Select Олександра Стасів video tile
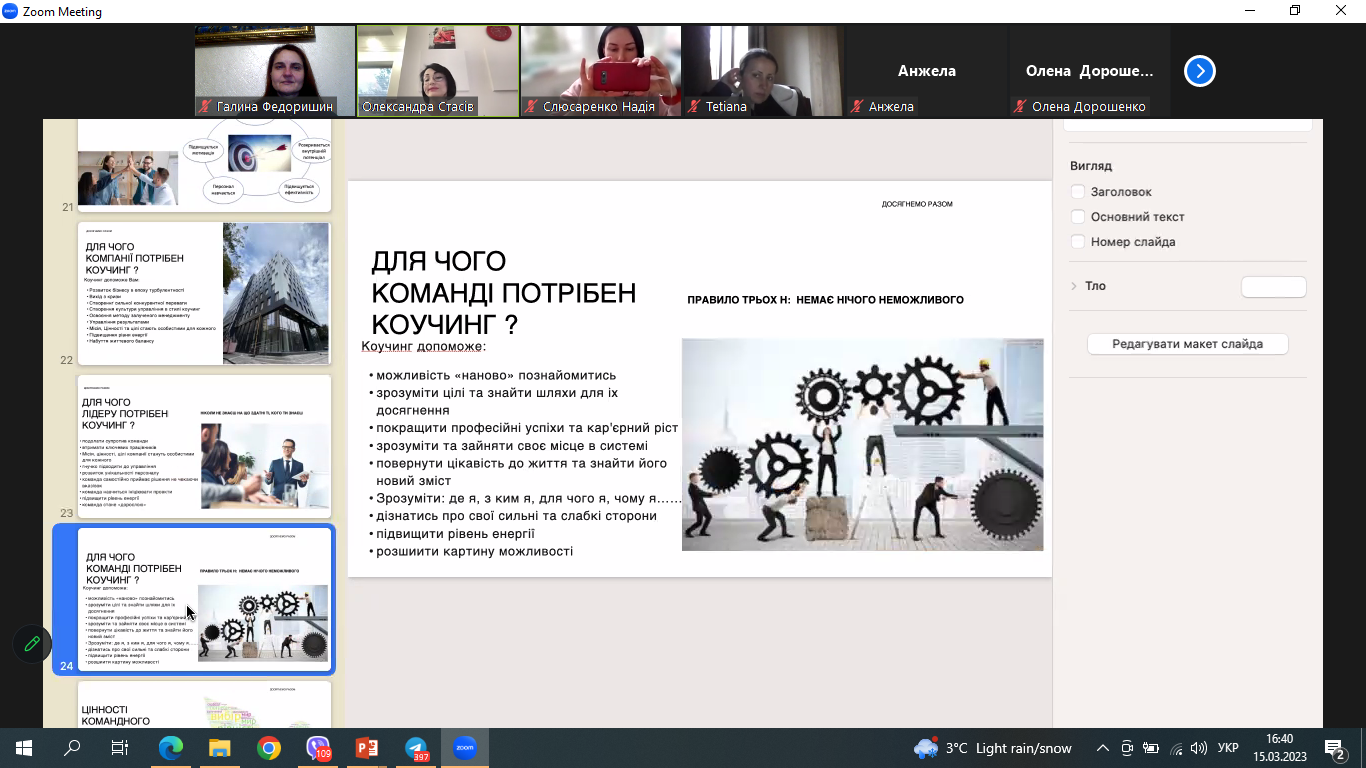Viewport: 1366px width, 768px height. point(438,71)
